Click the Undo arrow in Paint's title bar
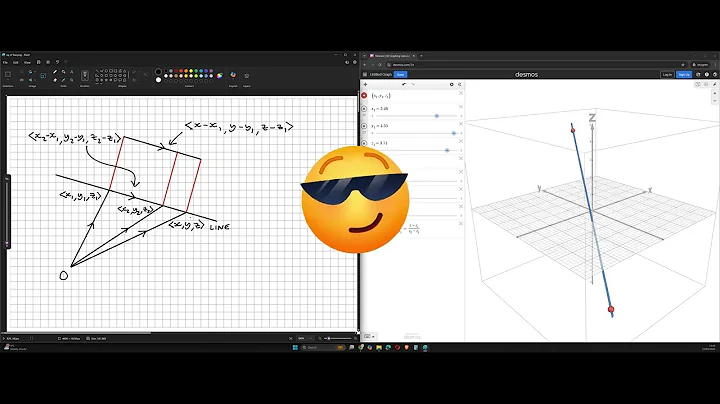The width and height of the screenshot is (720, 404). pyautogui.click(x=57, y=62)
